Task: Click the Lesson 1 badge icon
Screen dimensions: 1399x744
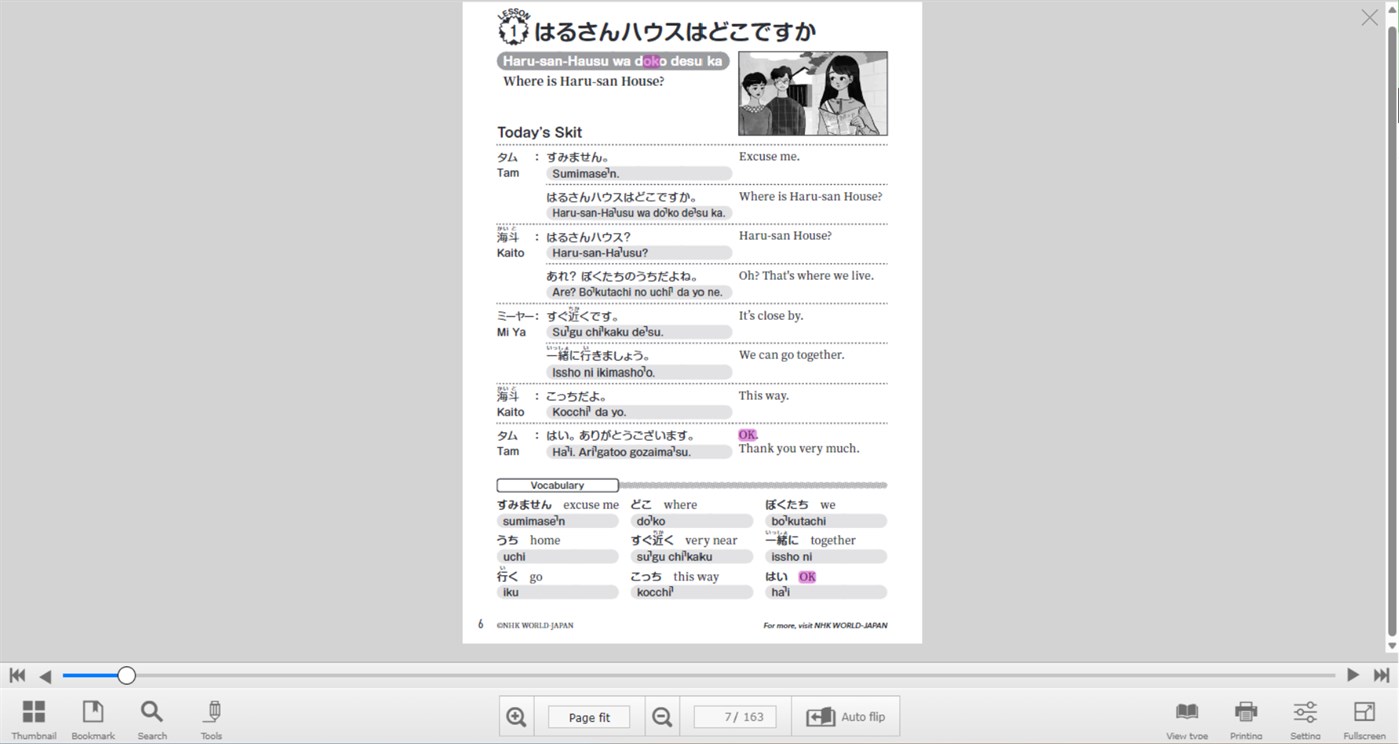Action: tap(513, 28)
